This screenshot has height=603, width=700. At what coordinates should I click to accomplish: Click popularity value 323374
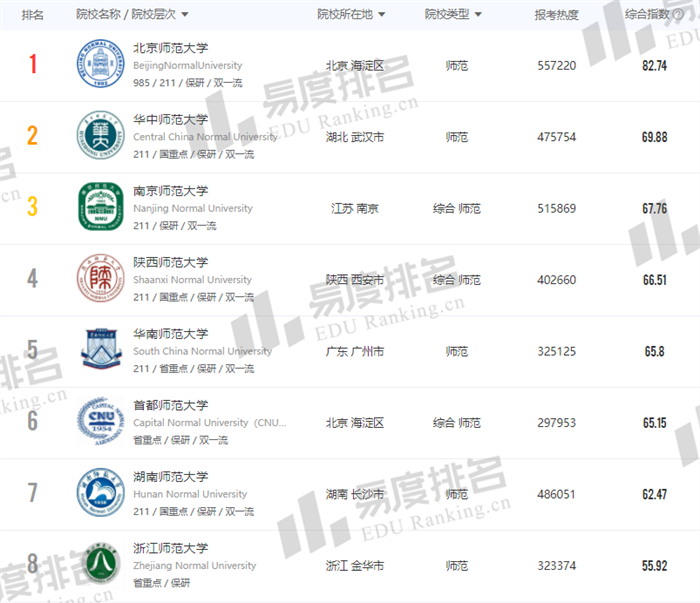click(x=556, y=566)
